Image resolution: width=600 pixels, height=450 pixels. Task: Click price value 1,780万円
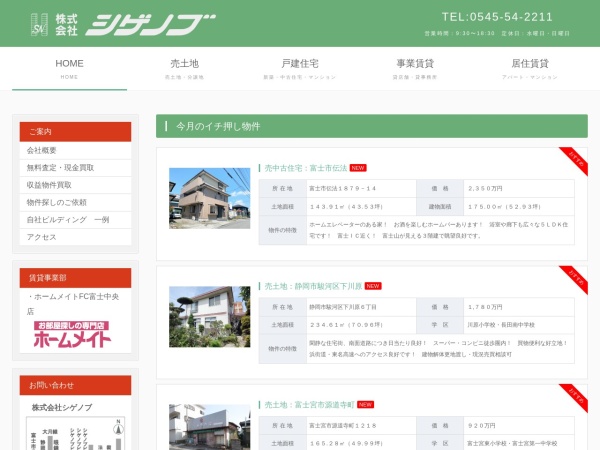click(x=485, y=307)
